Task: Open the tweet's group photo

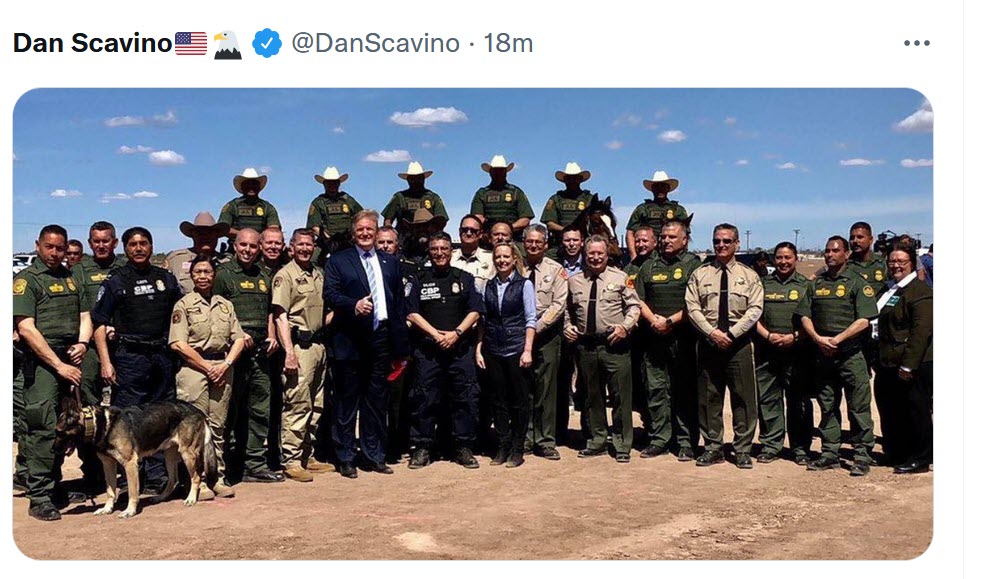Action: click(x=473, y=324)
